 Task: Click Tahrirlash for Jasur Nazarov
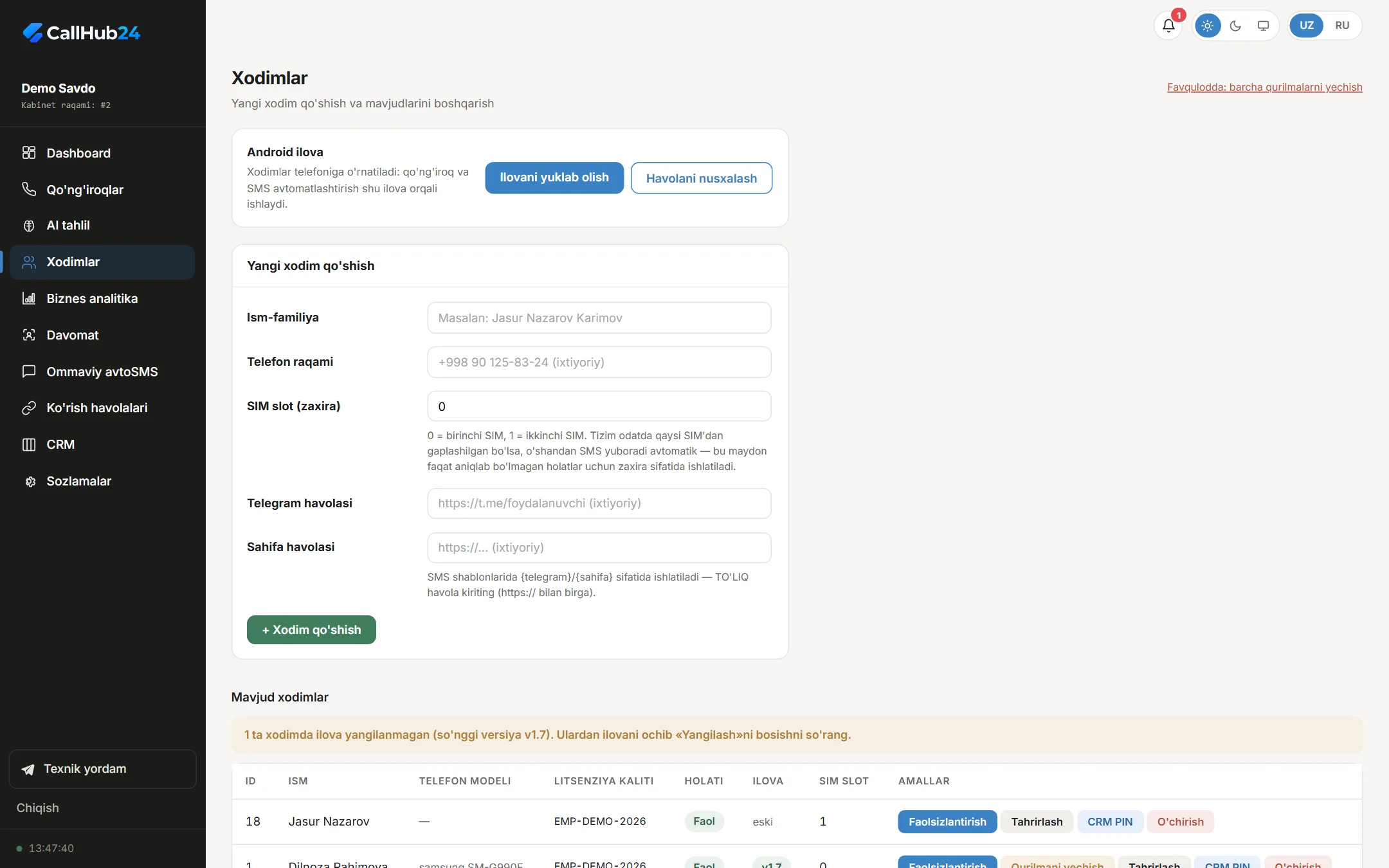coord(1037,822)
